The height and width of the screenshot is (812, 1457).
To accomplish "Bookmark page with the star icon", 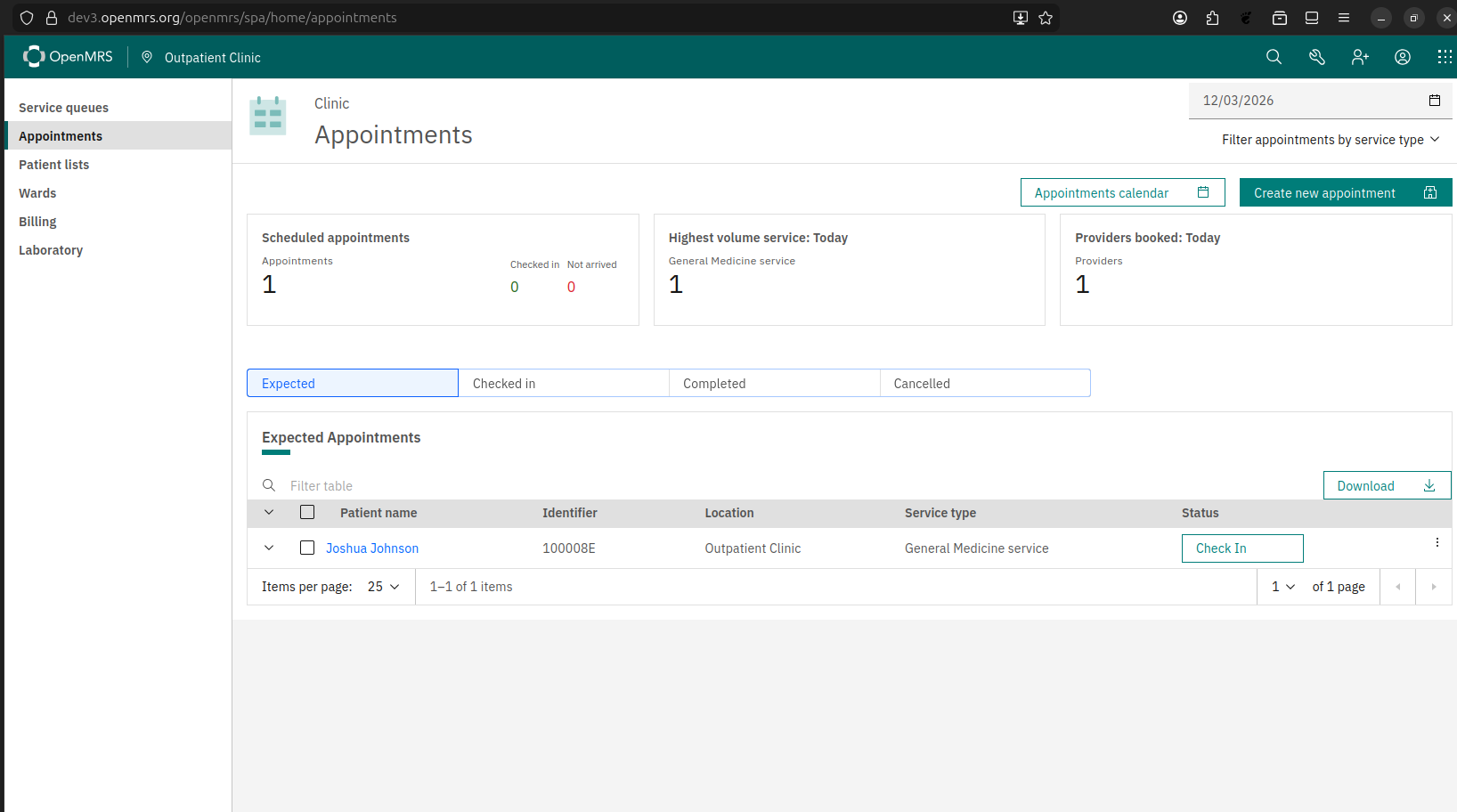I will pyautogui.click(x=1046, y=18).
